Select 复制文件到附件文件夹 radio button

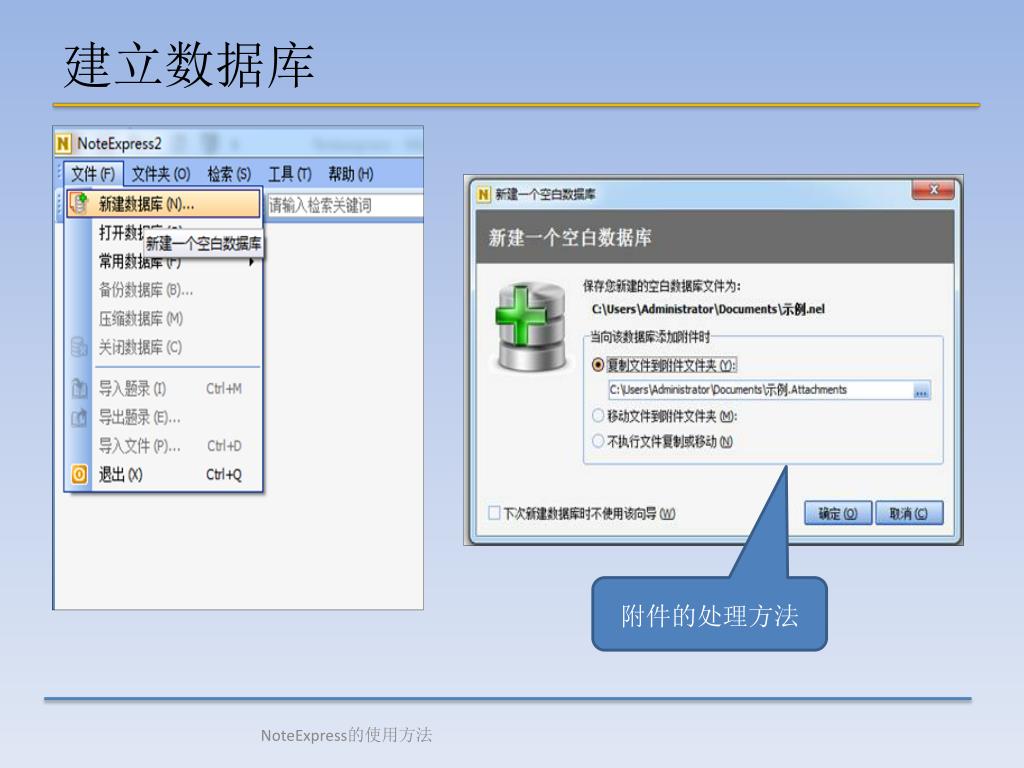[x=598, y=365]
